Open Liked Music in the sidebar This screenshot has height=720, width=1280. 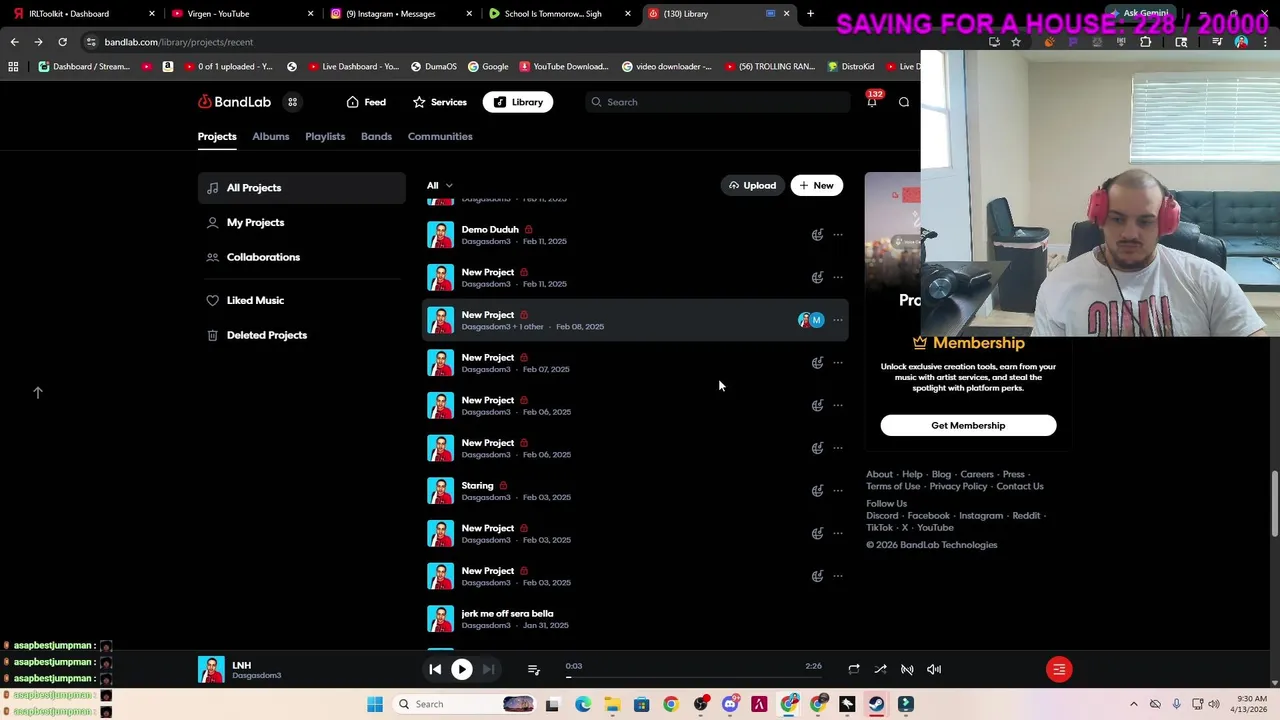click(x=302, y=300)
